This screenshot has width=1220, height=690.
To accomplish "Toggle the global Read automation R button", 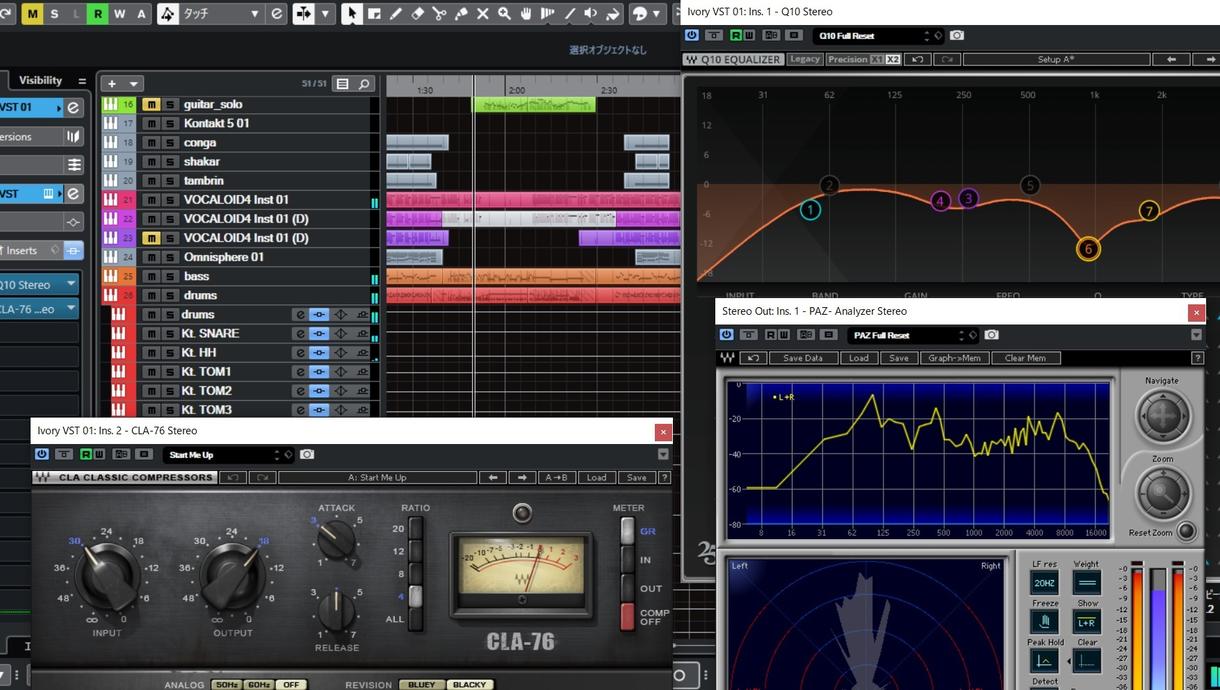I will pyautogui.click(x=98, y=14).
